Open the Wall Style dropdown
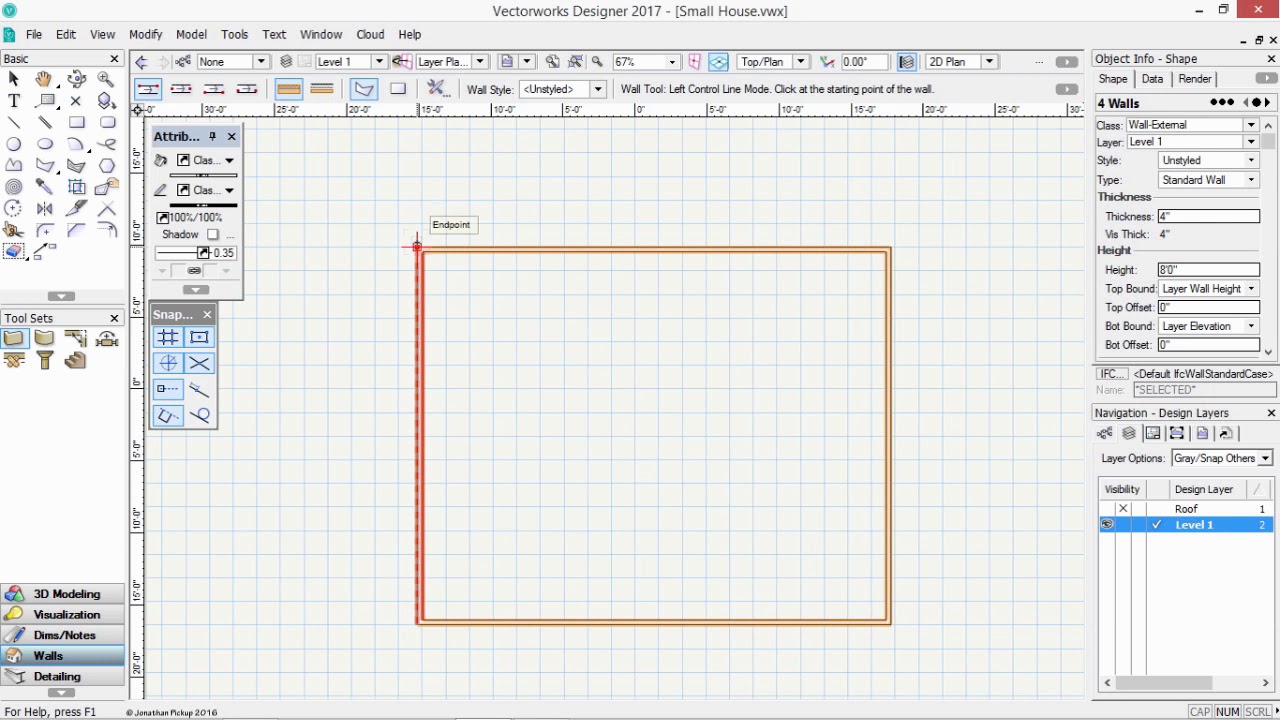This screenshot has height=720, width=1280. point(562,89)
